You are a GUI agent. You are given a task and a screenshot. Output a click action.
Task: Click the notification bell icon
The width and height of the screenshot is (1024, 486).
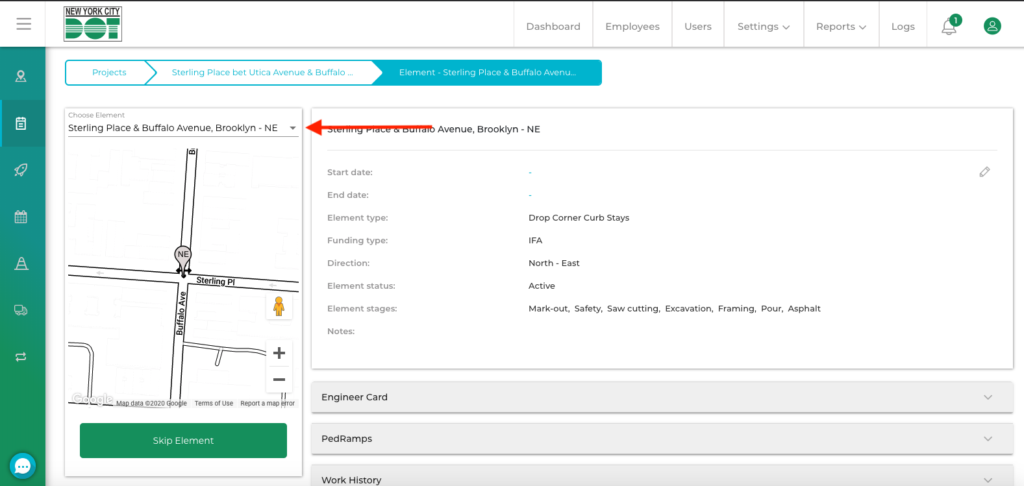[x=949, y=27]
